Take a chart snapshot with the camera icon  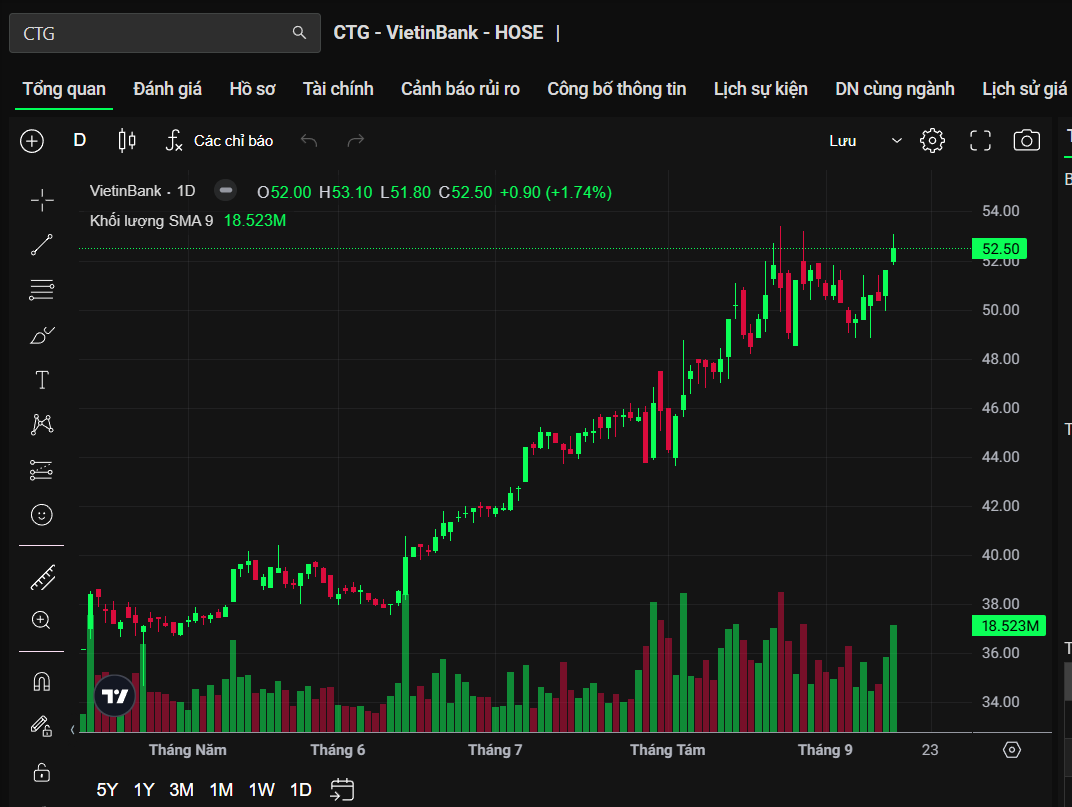click(1026, 141)
